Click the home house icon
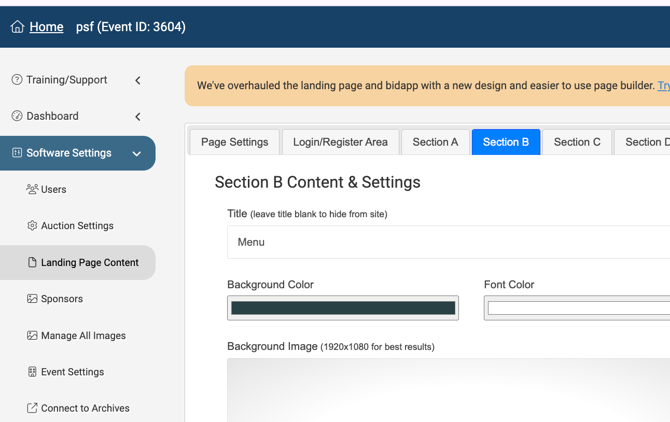670x422 pixels. (17, 27)
